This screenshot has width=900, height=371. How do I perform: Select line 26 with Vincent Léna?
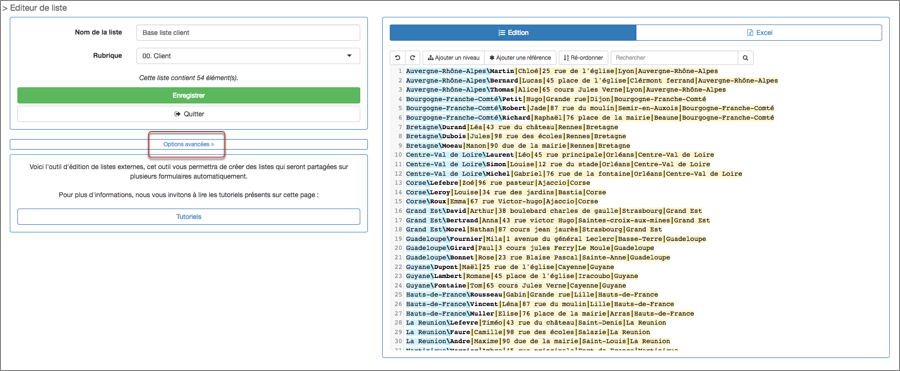pos(540,304)
